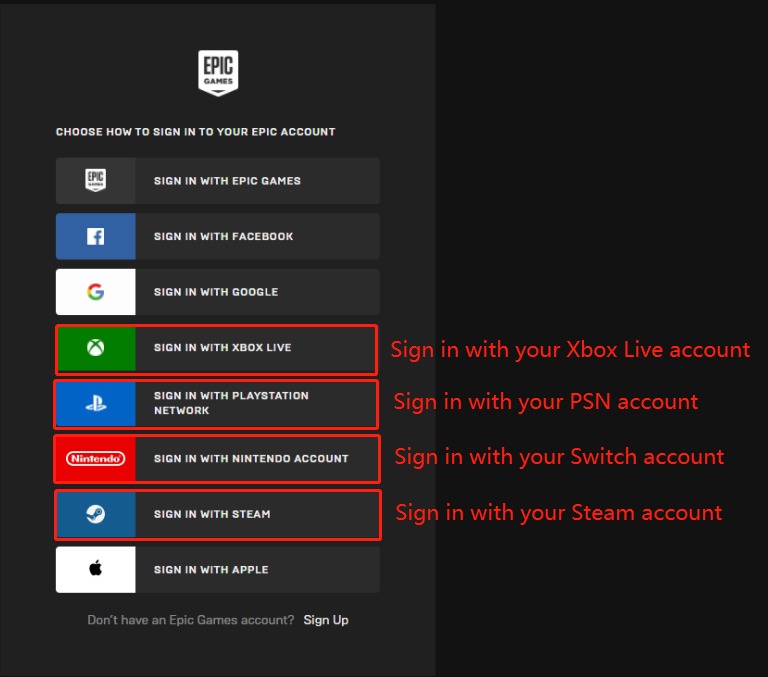This screenshot has width=768, height=677.
Task: Select 'Sign in with Facebook' text
Action: (x=223, y=237)
